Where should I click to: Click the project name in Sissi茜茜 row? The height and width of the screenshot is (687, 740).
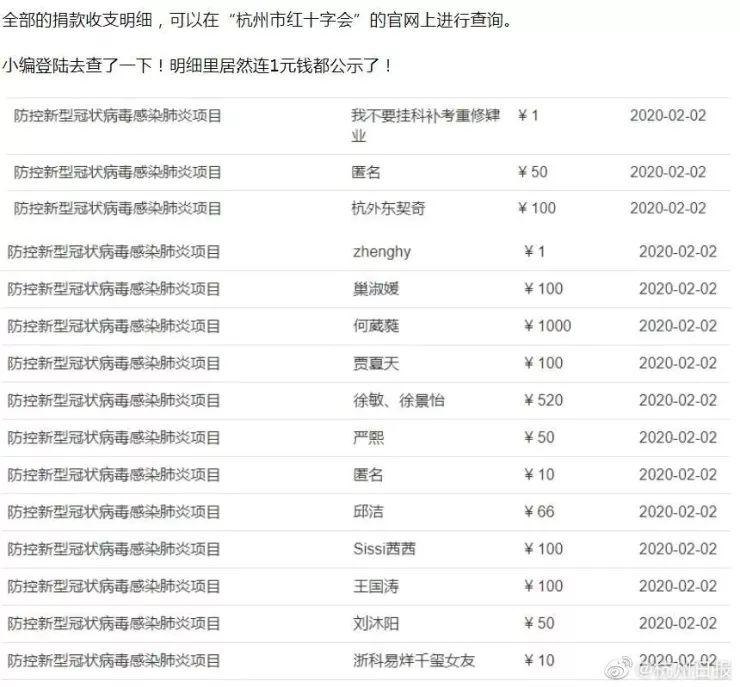click(x=114, y=549)
